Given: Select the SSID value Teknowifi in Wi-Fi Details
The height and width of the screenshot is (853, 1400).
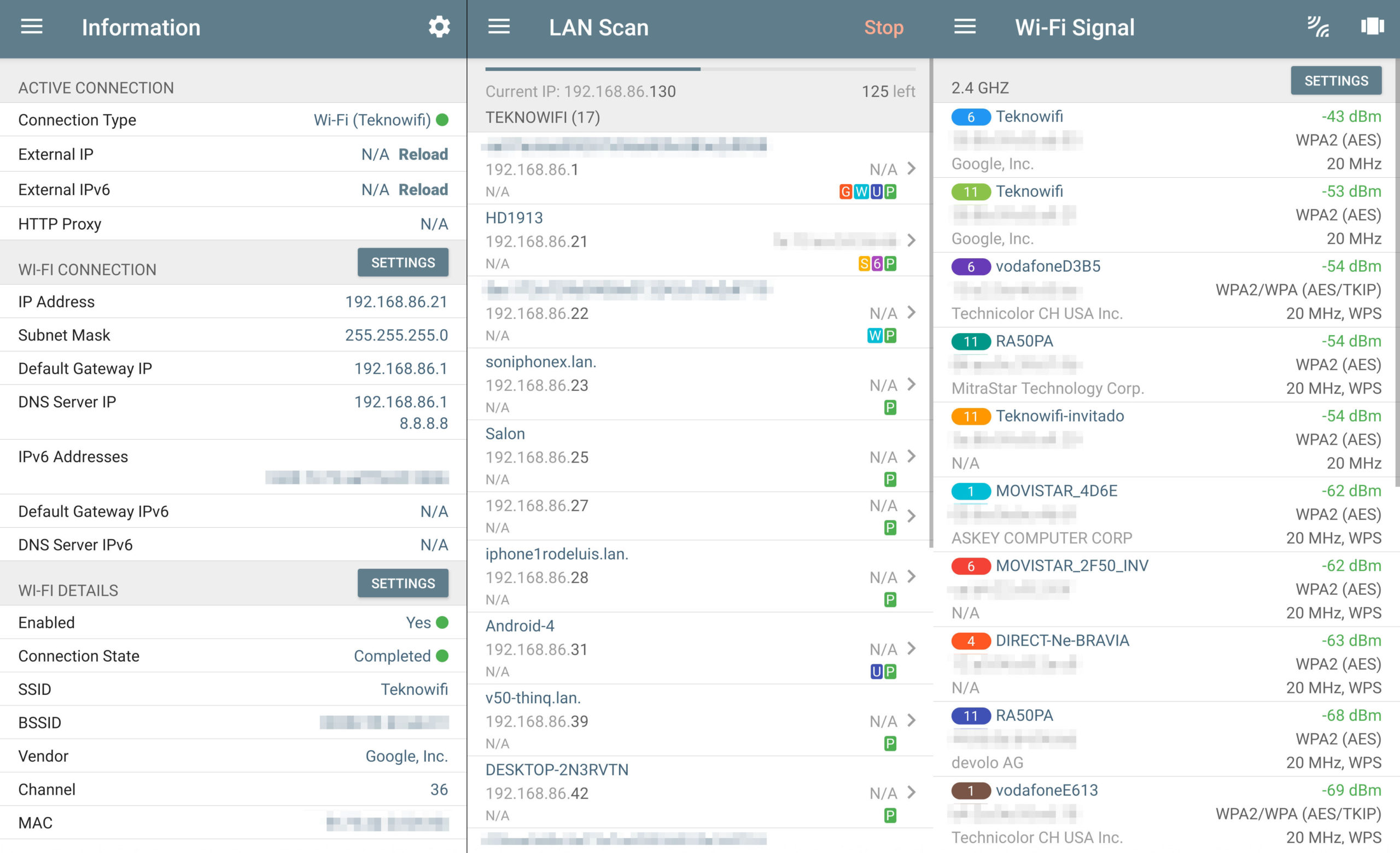Looking at the screenshot, I should [414, 689].
